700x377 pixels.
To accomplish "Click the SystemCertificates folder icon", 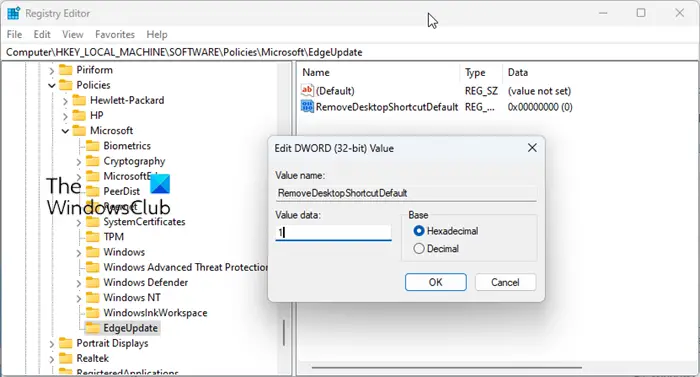I will point(92,222).
